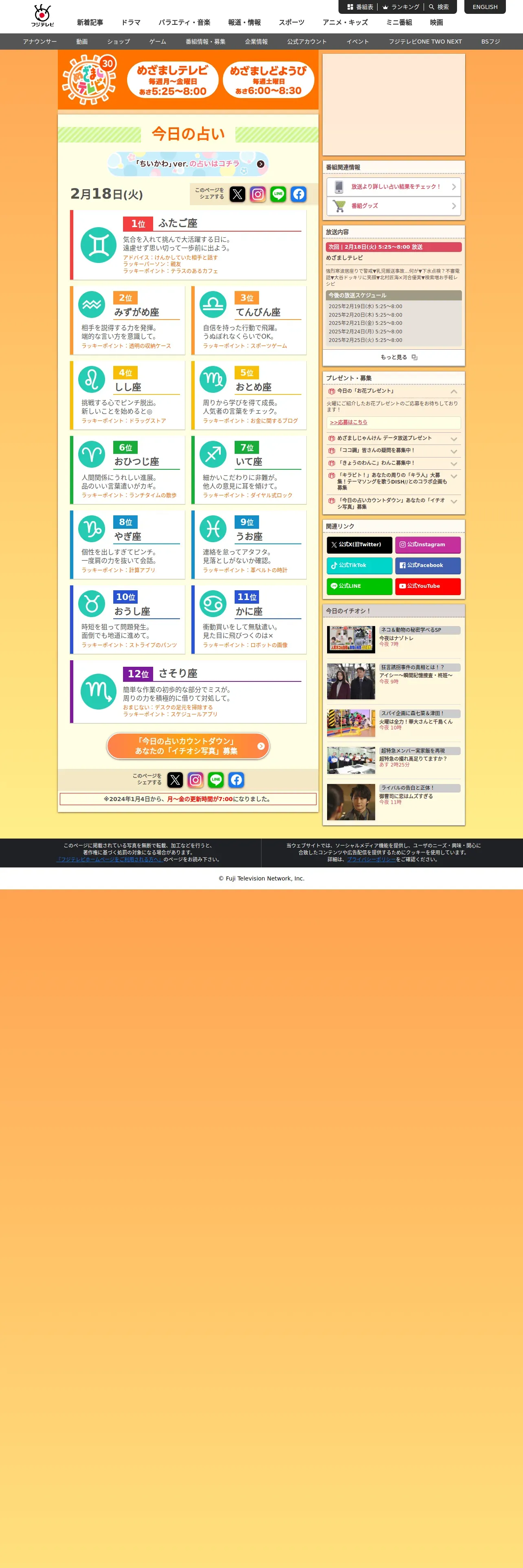Share on X in top share bar
Image resolution: width=523 pixels, height=1568 pixels.
(237, 194)
